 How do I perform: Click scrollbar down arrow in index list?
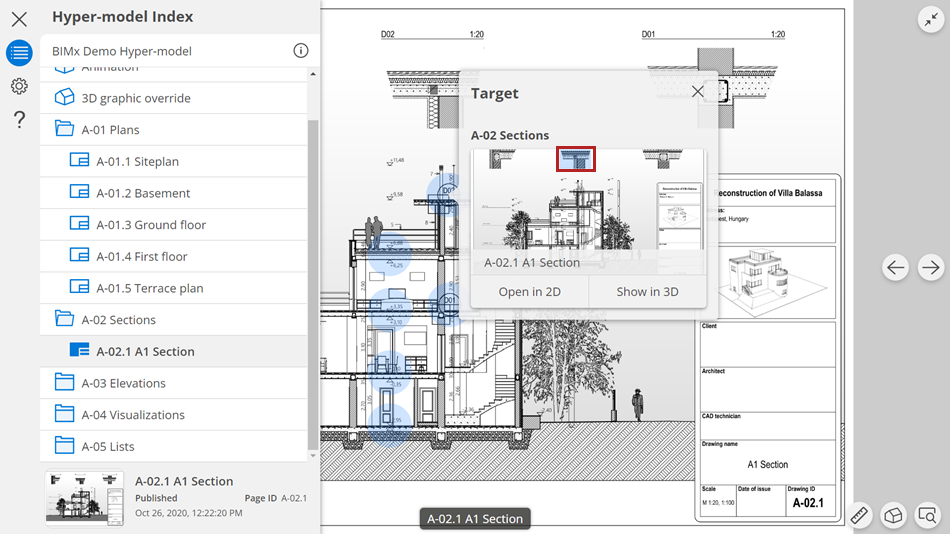(313, 456)
